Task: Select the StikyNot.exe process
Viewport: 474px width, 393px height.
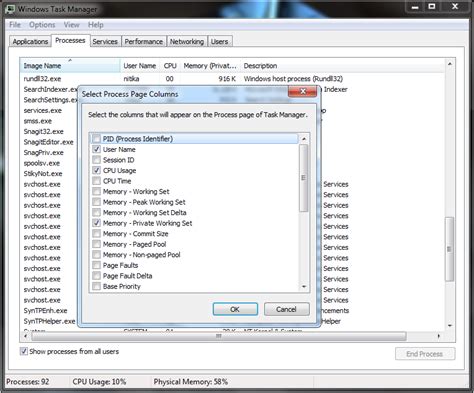Action: 43,174
